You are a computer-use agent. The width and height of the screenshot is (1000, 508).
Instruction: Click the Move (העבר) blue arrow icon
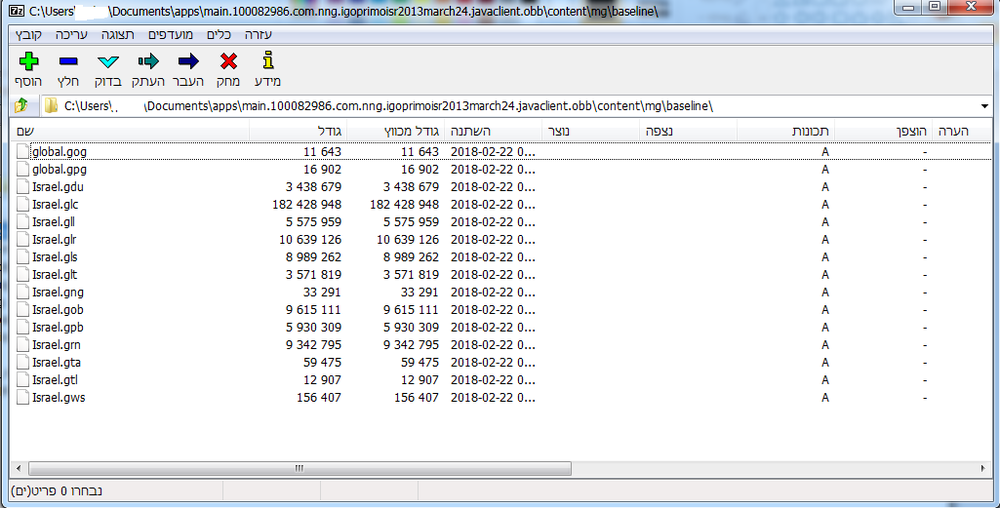pyautogui.click(x=188, y=61)
